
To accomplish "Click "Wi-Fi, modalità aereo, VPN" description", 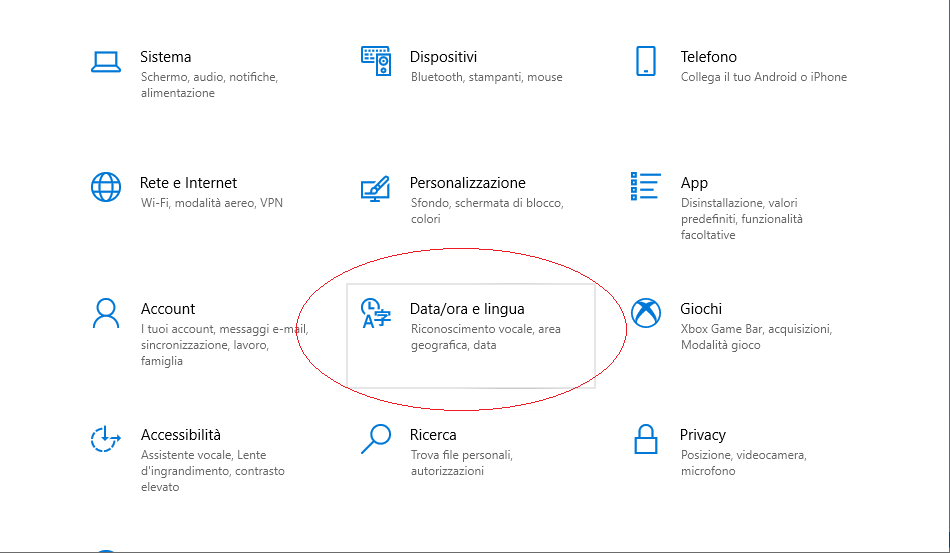I will 211,203.
